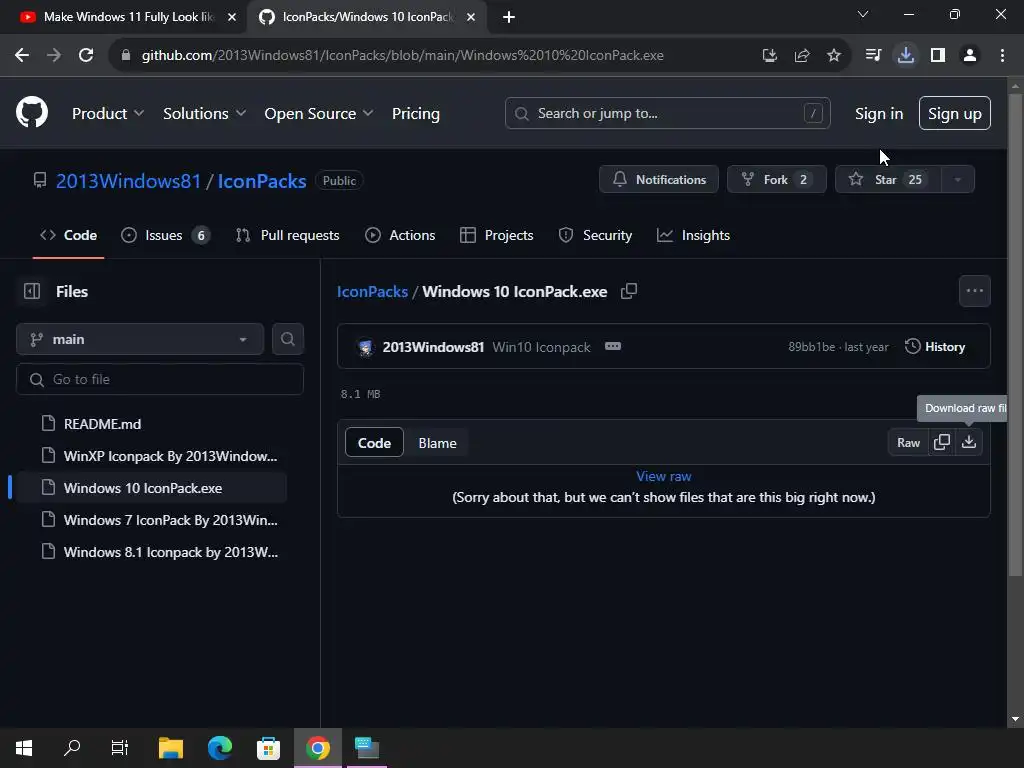Close the YouTube tab

[232, 17]
